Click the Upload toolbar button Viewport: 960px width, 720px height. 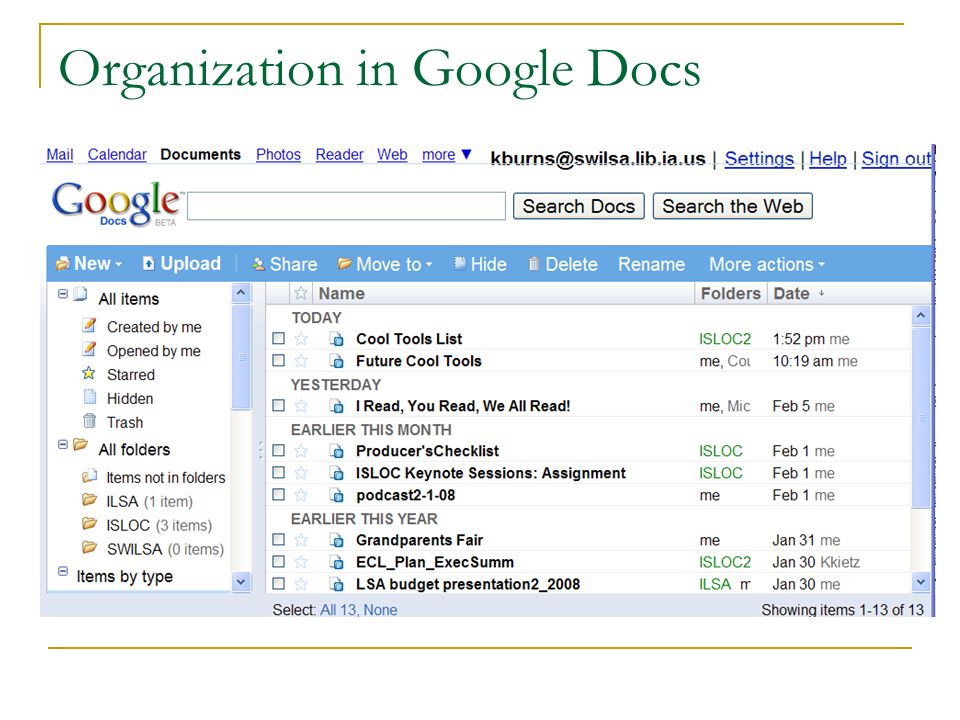pos(182,263)
